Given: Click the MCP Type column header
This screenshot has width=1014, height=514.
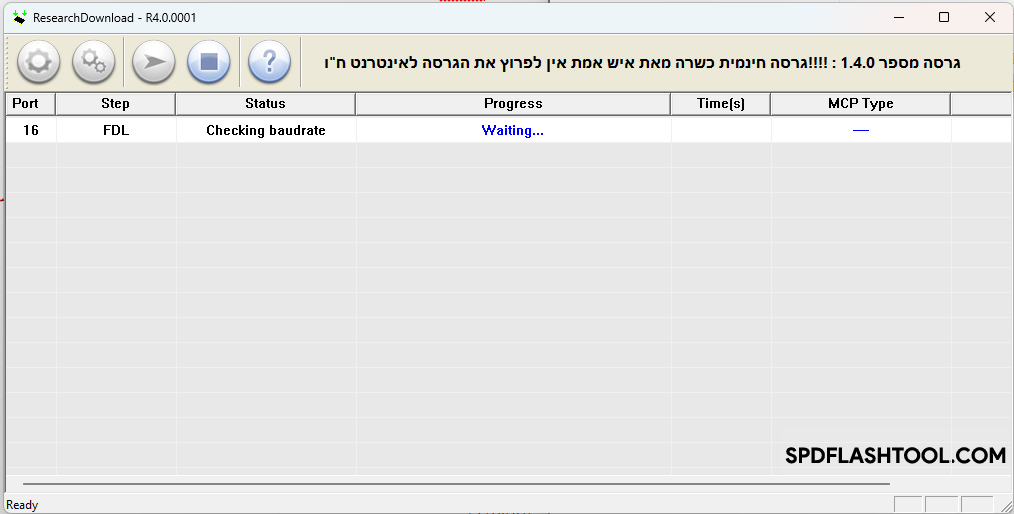Looking at the screenshot, I should pyautogui.click(x=860, y=104).
